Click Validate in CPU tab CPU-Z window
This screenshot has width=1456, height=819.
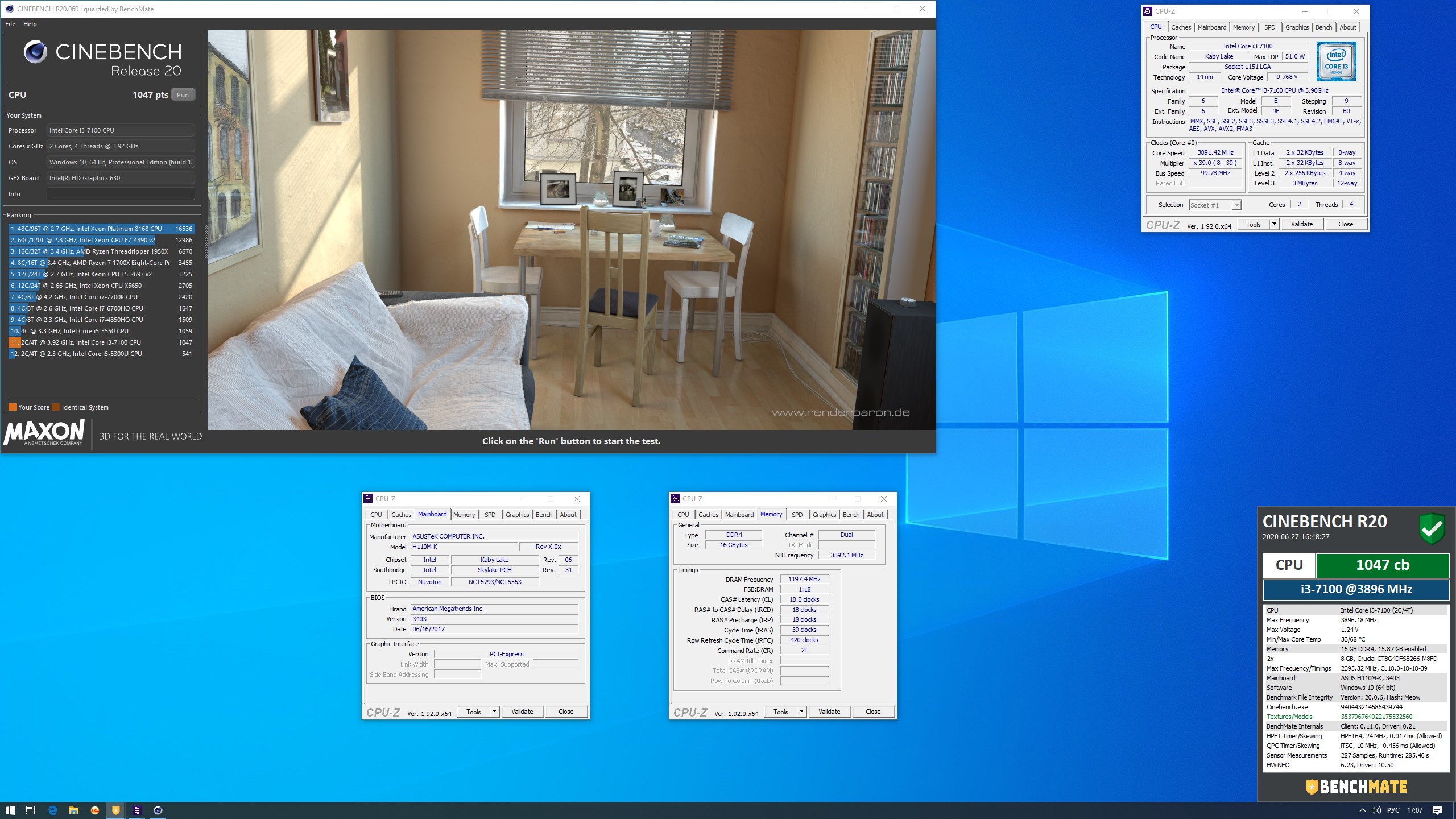point(1302,224)
